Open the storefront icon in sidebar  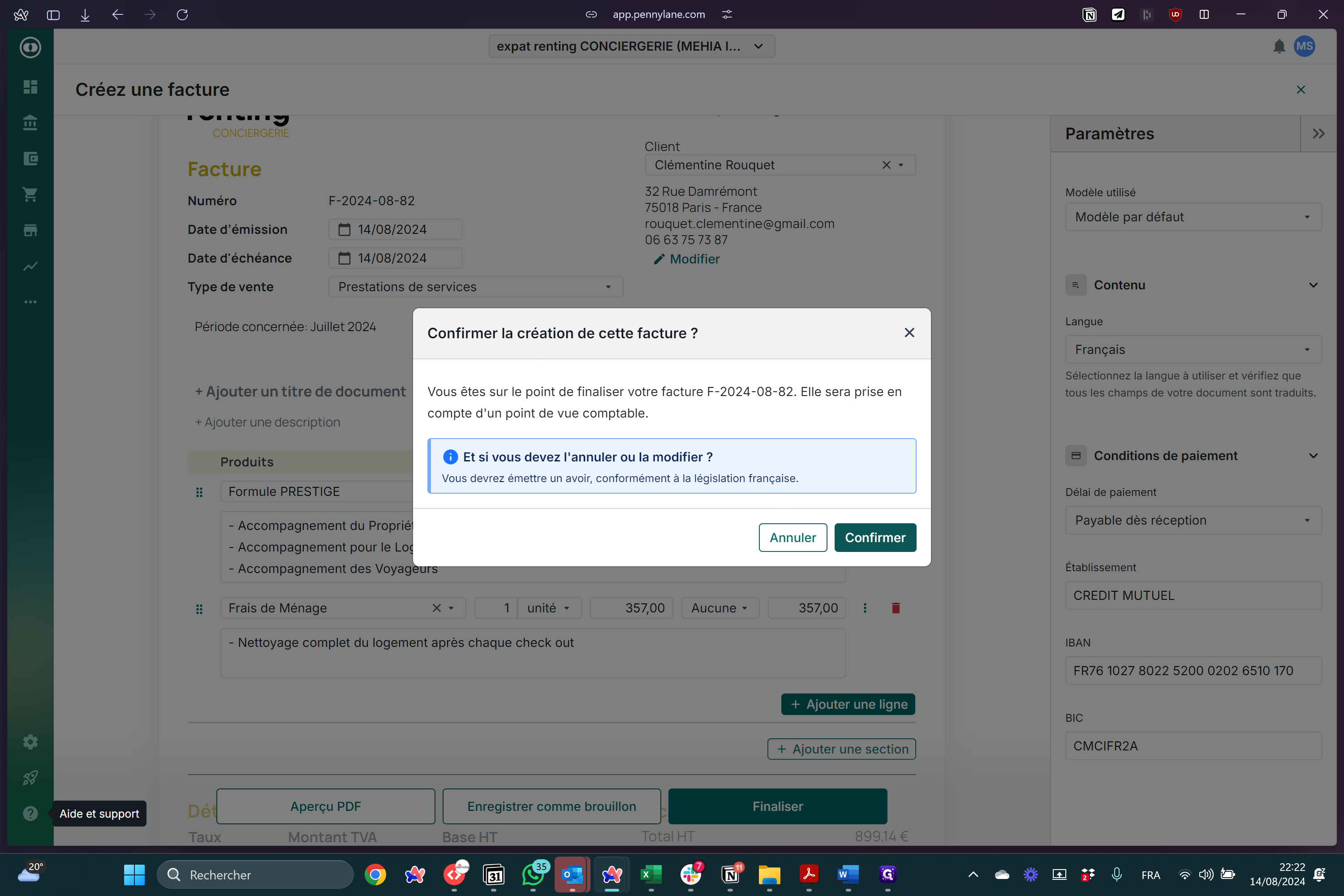point(30,230)
